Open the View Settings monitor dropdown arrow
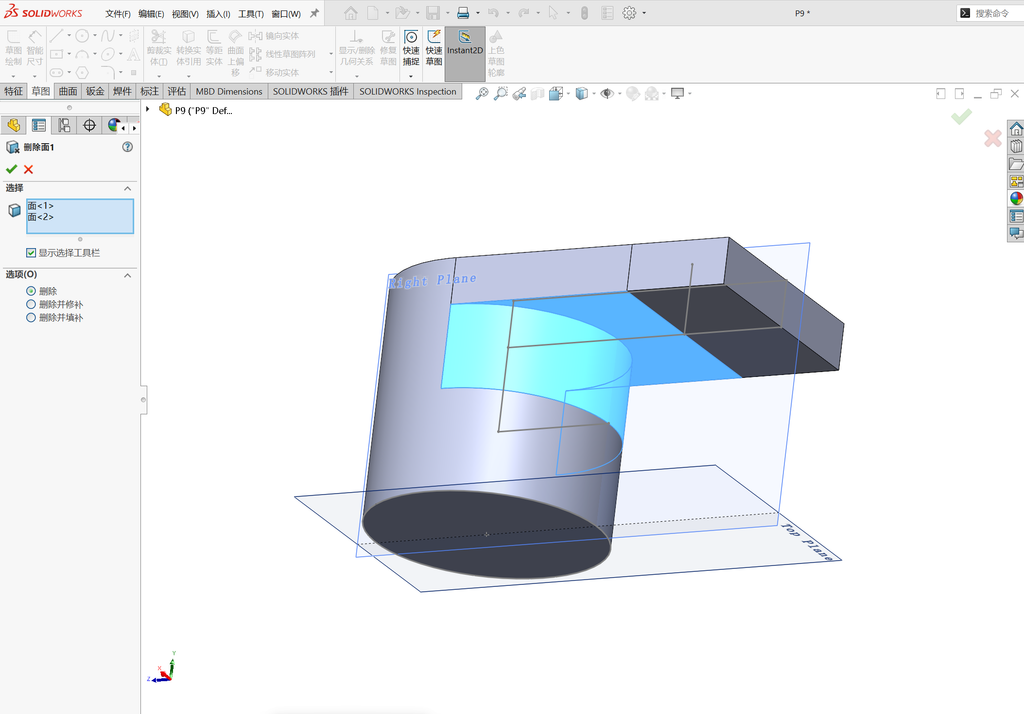 pos(690,94)
